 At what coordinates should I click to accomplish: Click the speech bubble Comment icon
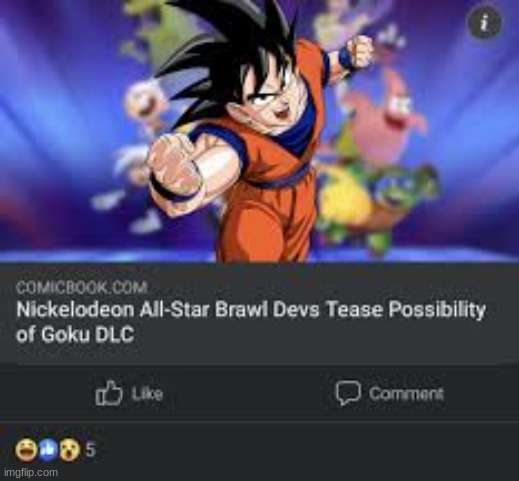point(348,393)
